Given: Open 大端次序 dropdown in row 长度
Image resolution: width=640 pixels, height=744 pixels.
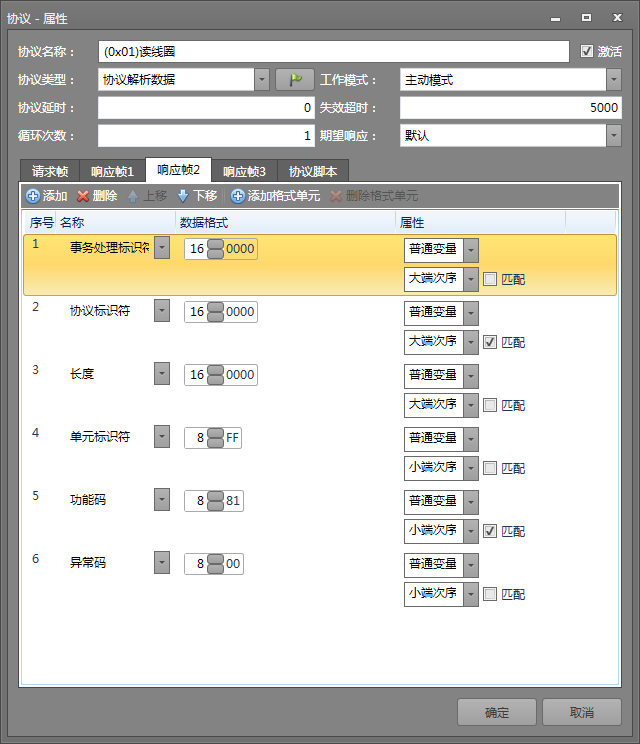Looking at the screenshot, I should pyautogui.click(x=471, y=405).
